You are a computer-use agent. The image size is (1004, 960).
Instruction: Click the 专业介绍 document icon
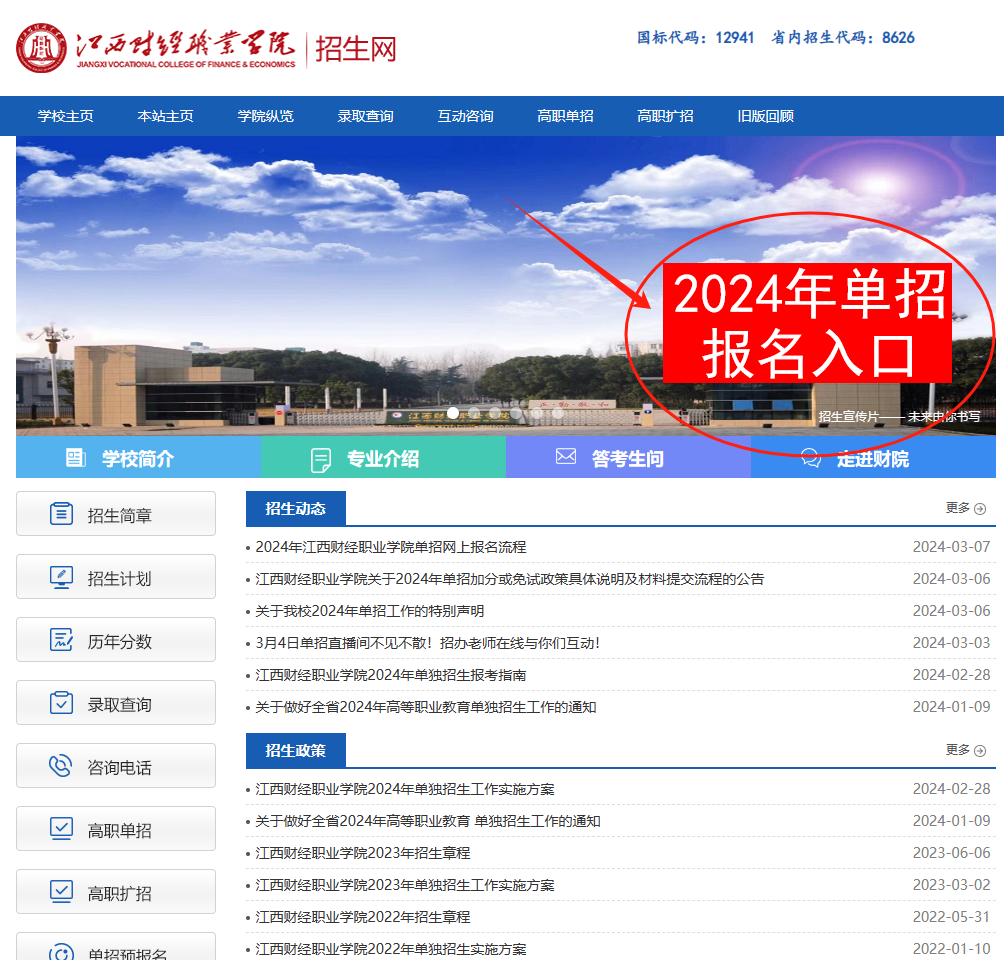(320, 460)
